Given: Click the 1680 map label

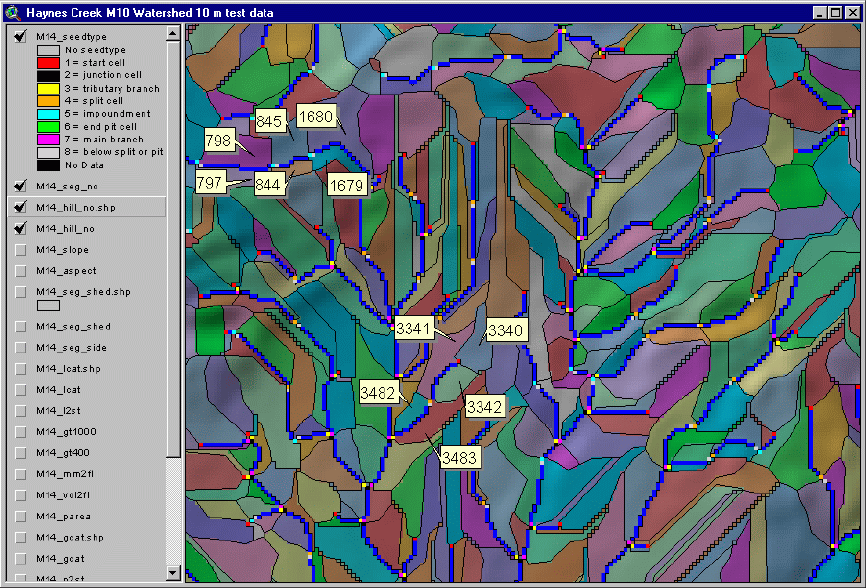Looking at the screenshot, I should click(316, 116).
